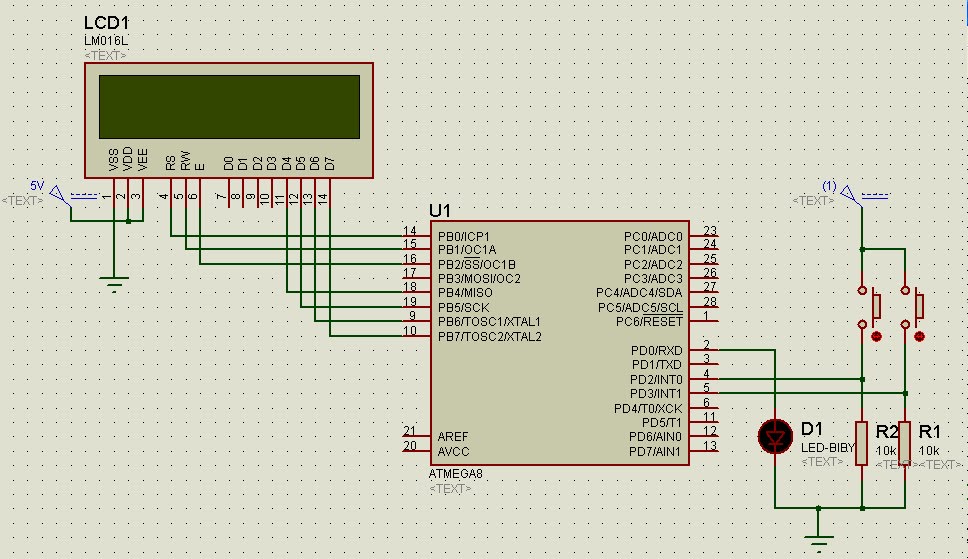Screen dimensions: 968x559
Task: Click the LM016L part value label
Action: (106, 41)
